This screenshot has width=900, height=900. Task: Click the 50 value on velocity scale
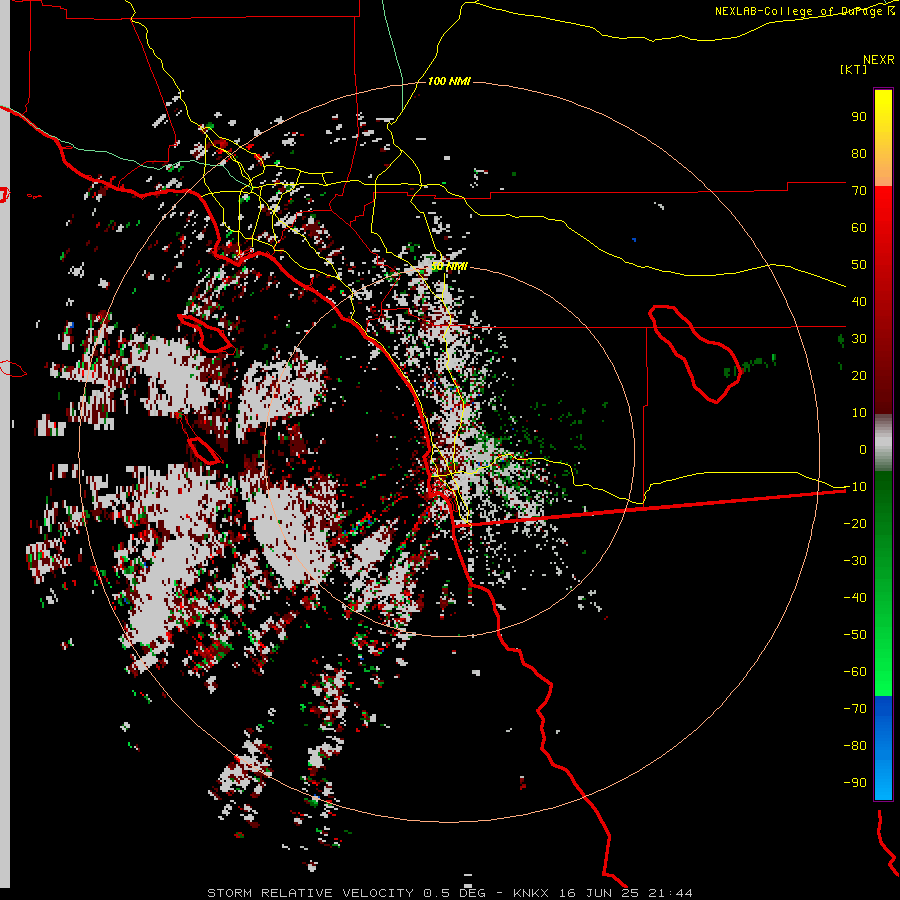pos(859,265)
